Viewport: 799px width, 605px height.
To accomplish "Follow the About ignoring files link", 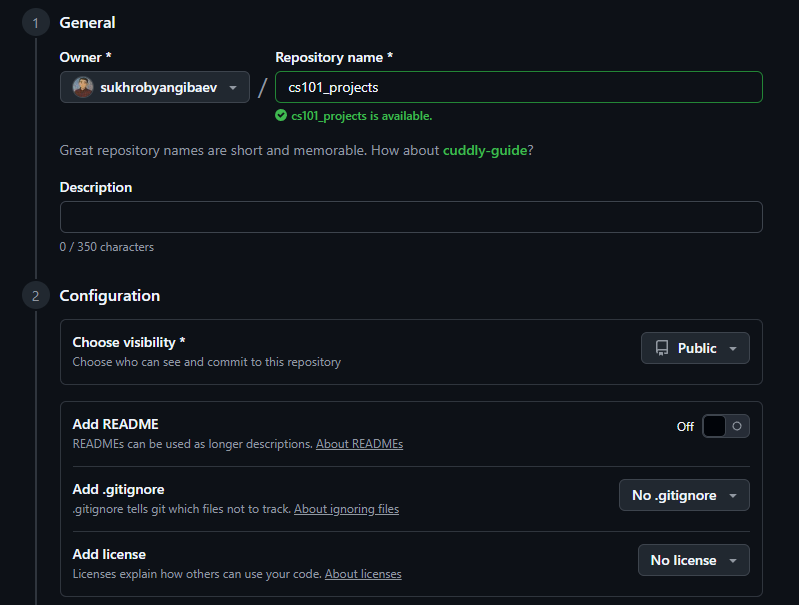I will point(346,509).
